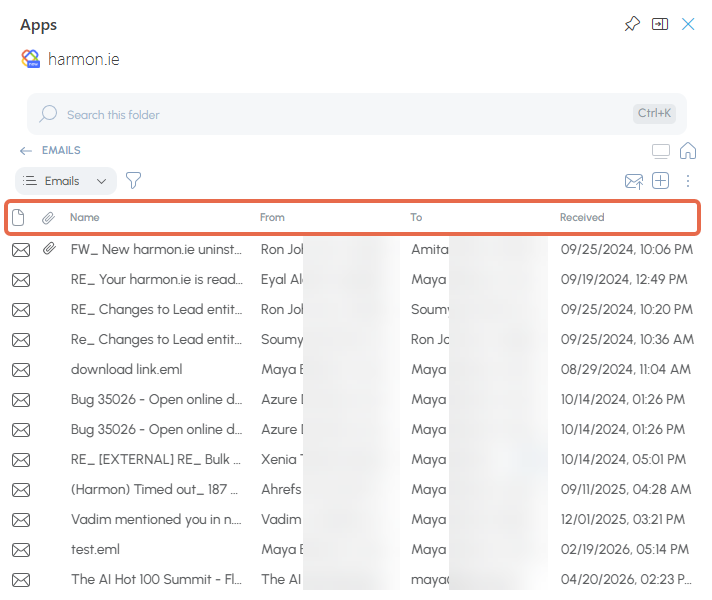
Task: Click the add new plus icon
Action: (x=660, y=180)
